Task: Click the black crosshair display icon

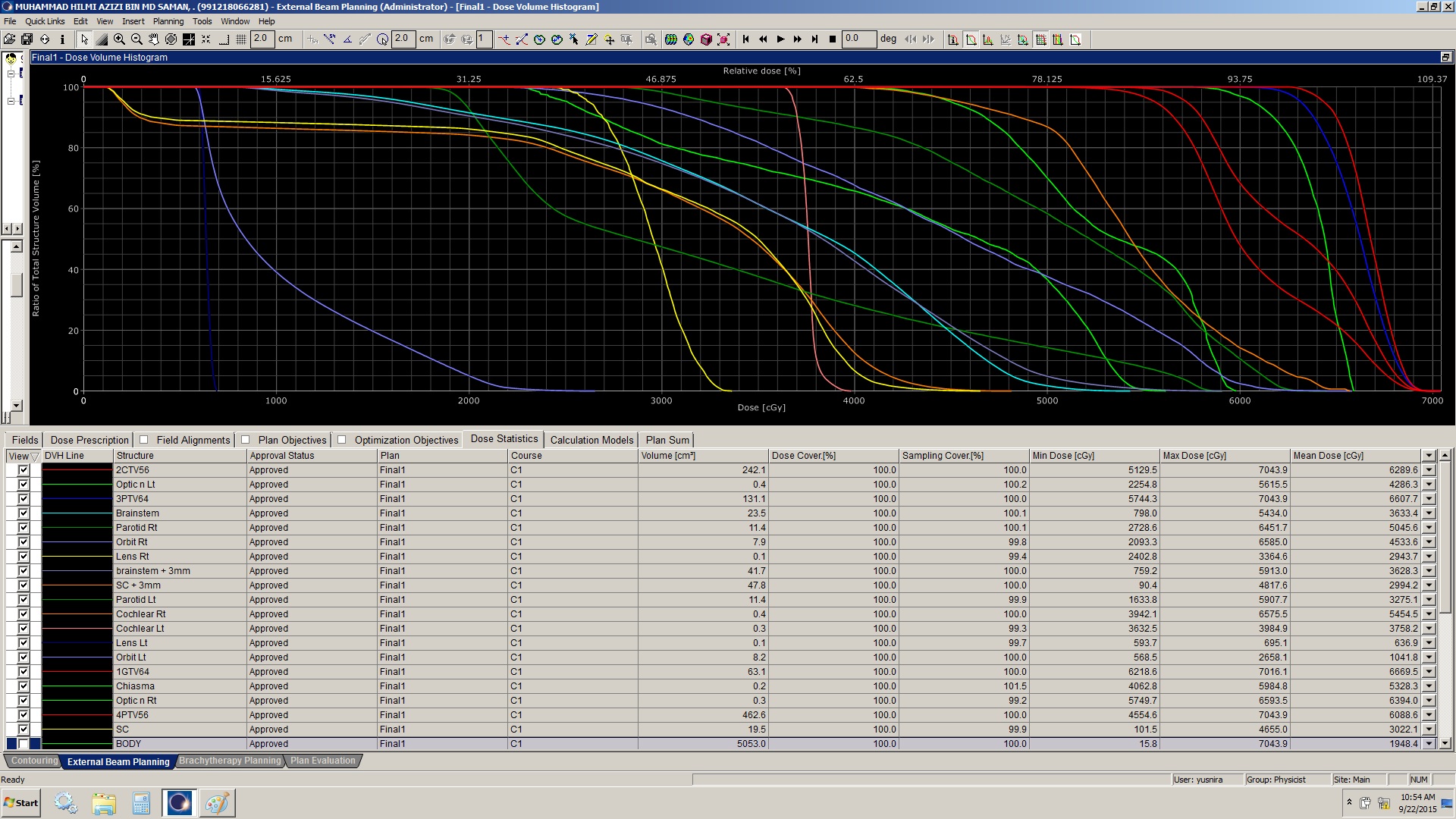Action: tap(189, 39)
